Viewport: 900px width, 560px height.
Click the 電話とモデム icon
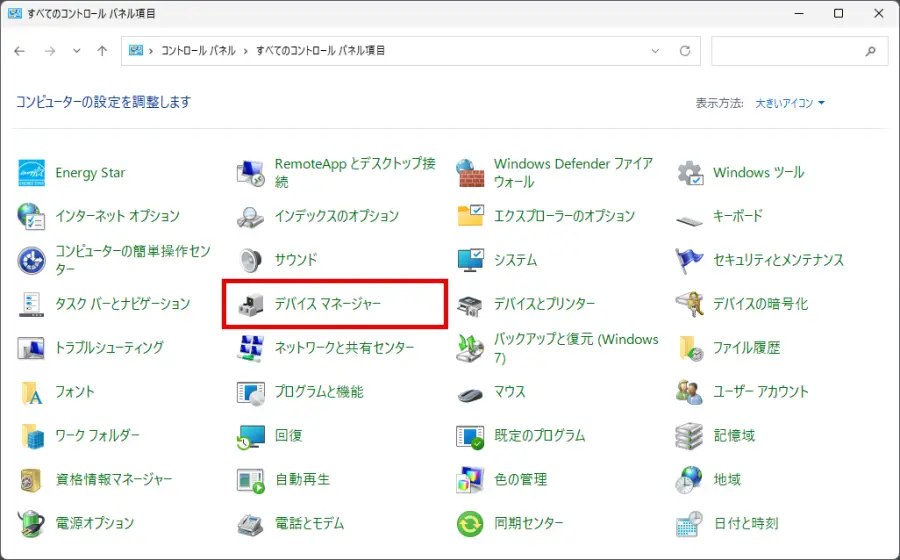[251, 523]
